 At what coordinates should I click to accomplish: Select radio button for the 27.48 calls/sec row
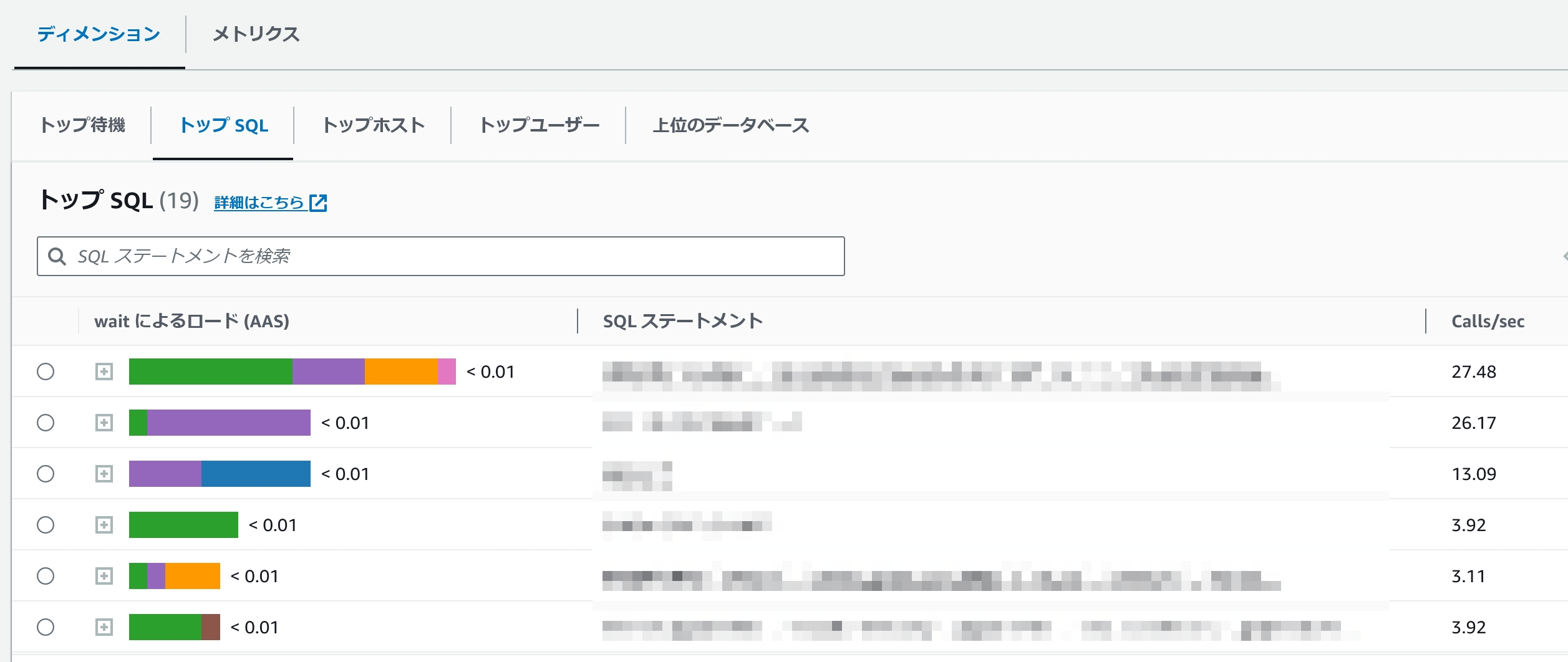(46, 372)
